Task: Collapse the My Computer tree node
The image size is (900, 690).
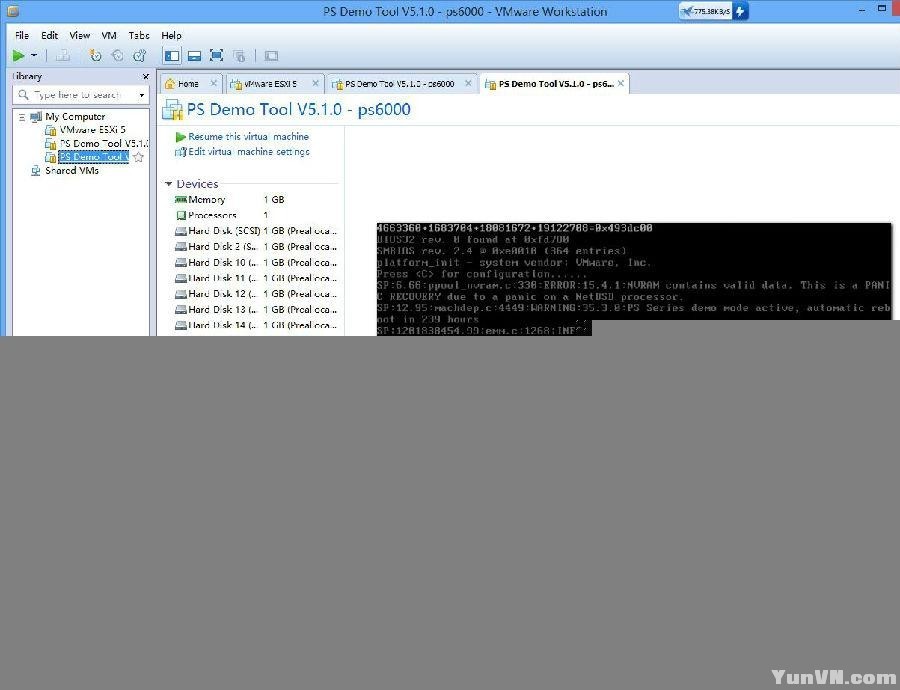Action: point(22,117)
